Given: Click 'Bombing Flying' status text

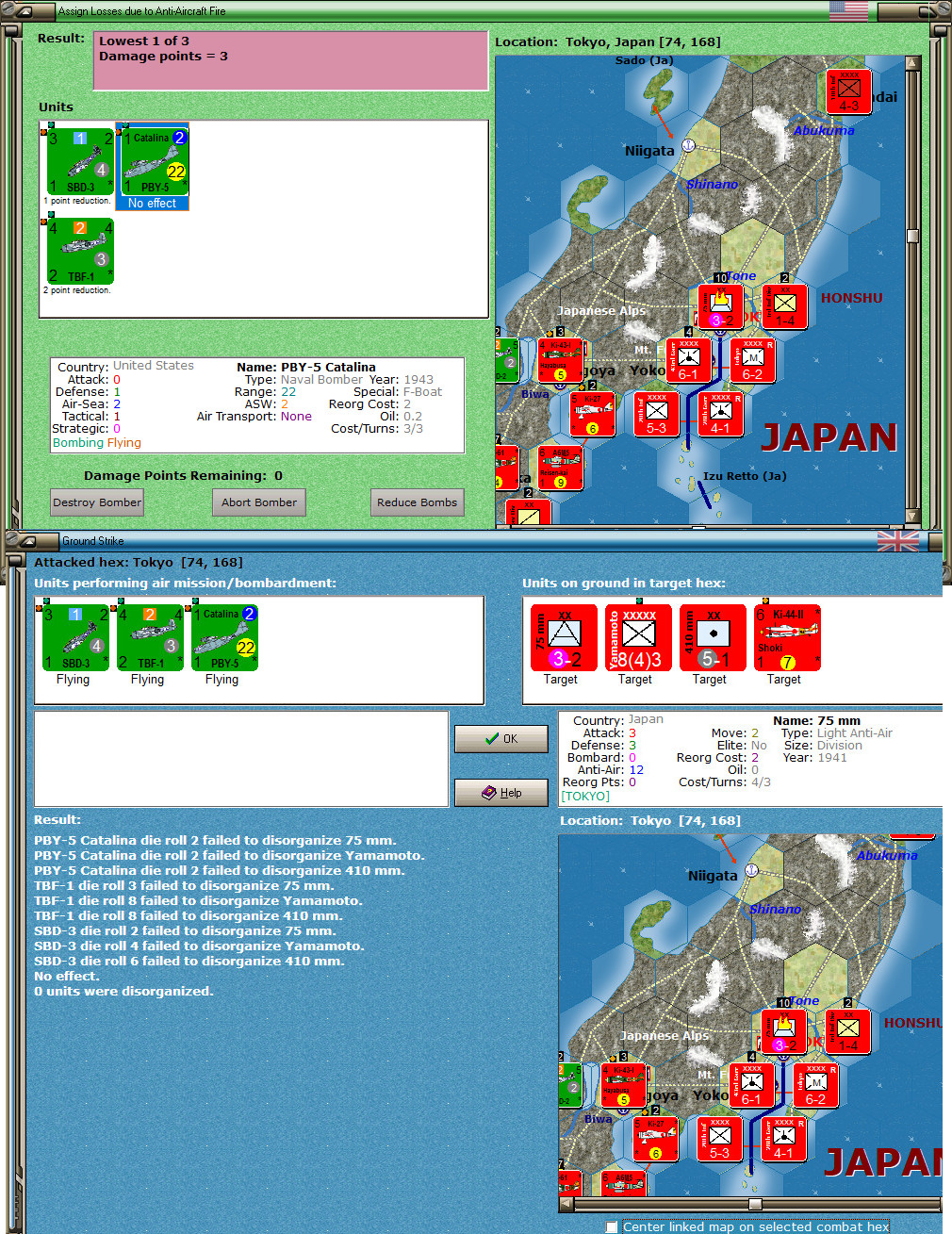Looking at the screenshot, I should (x=97, y=443).
